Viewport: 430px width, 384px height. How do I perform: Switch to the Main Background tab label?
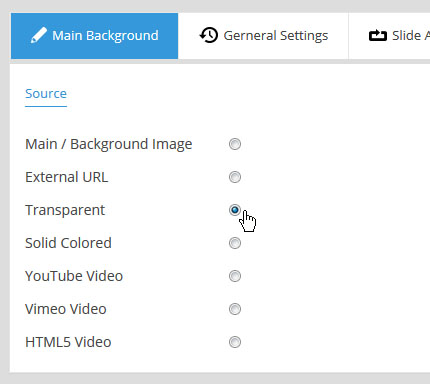pyautogui.click(x=105, y=36)
